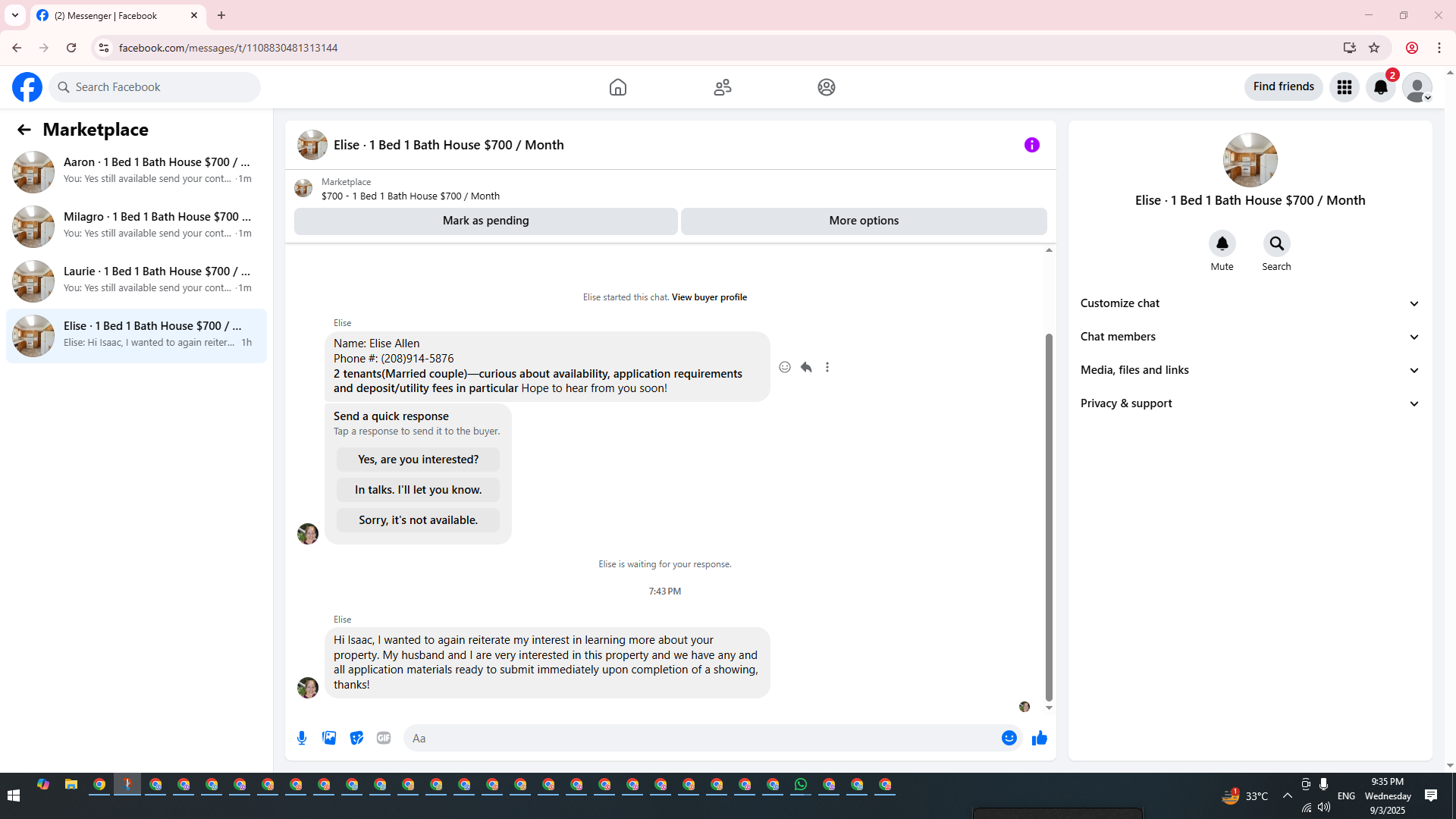Open the Aaron conversation
Image resolution: width=1456 pixels, height=819 pixels.
point(136,171)
